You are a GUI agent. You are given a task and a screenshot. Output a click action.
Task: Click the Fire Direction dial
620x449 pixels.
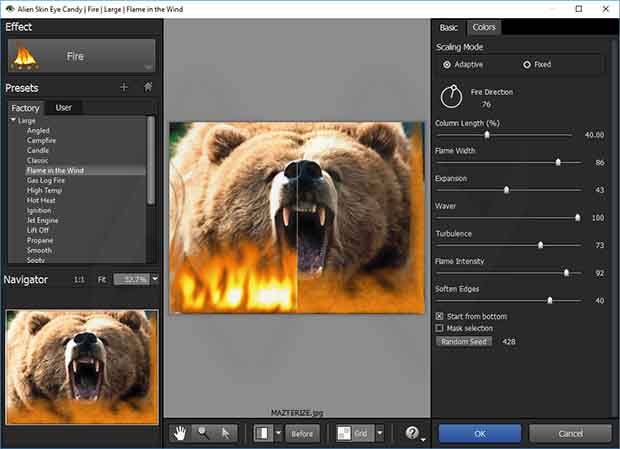(x=451, y=98)
